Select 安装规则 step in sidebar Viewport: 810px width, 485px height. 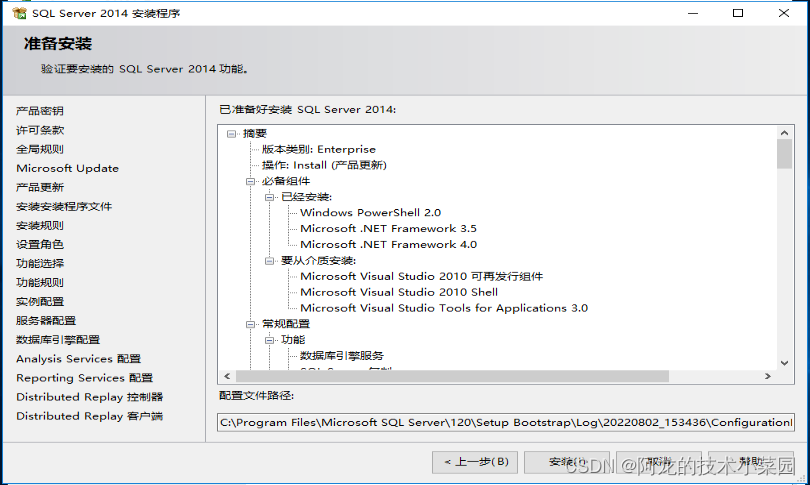[40, 226]
